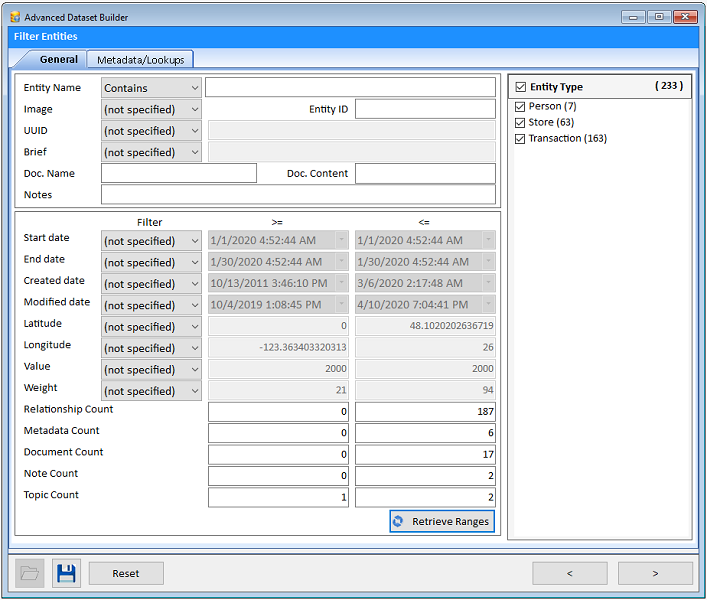Uncheck the Store (63) checkbox
Screen dimensions: 707x600
coord(520,123)
